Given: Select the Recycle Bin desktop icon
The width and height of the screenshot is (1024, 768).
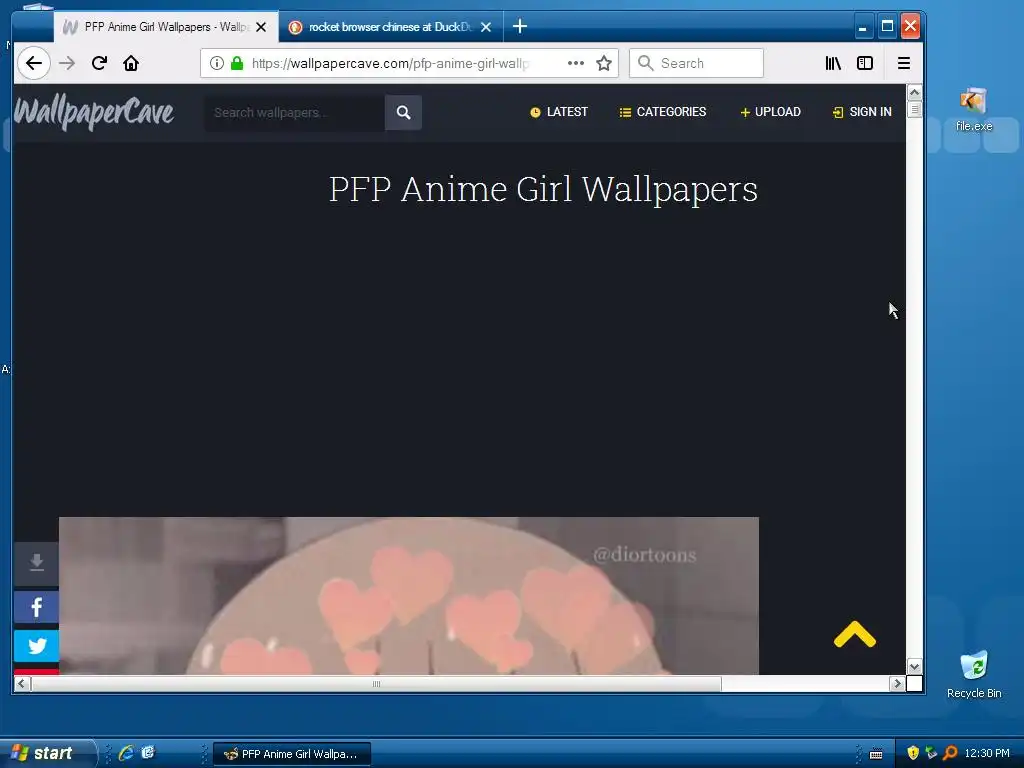Looking at the screenshot, I should tap(974, 675).
